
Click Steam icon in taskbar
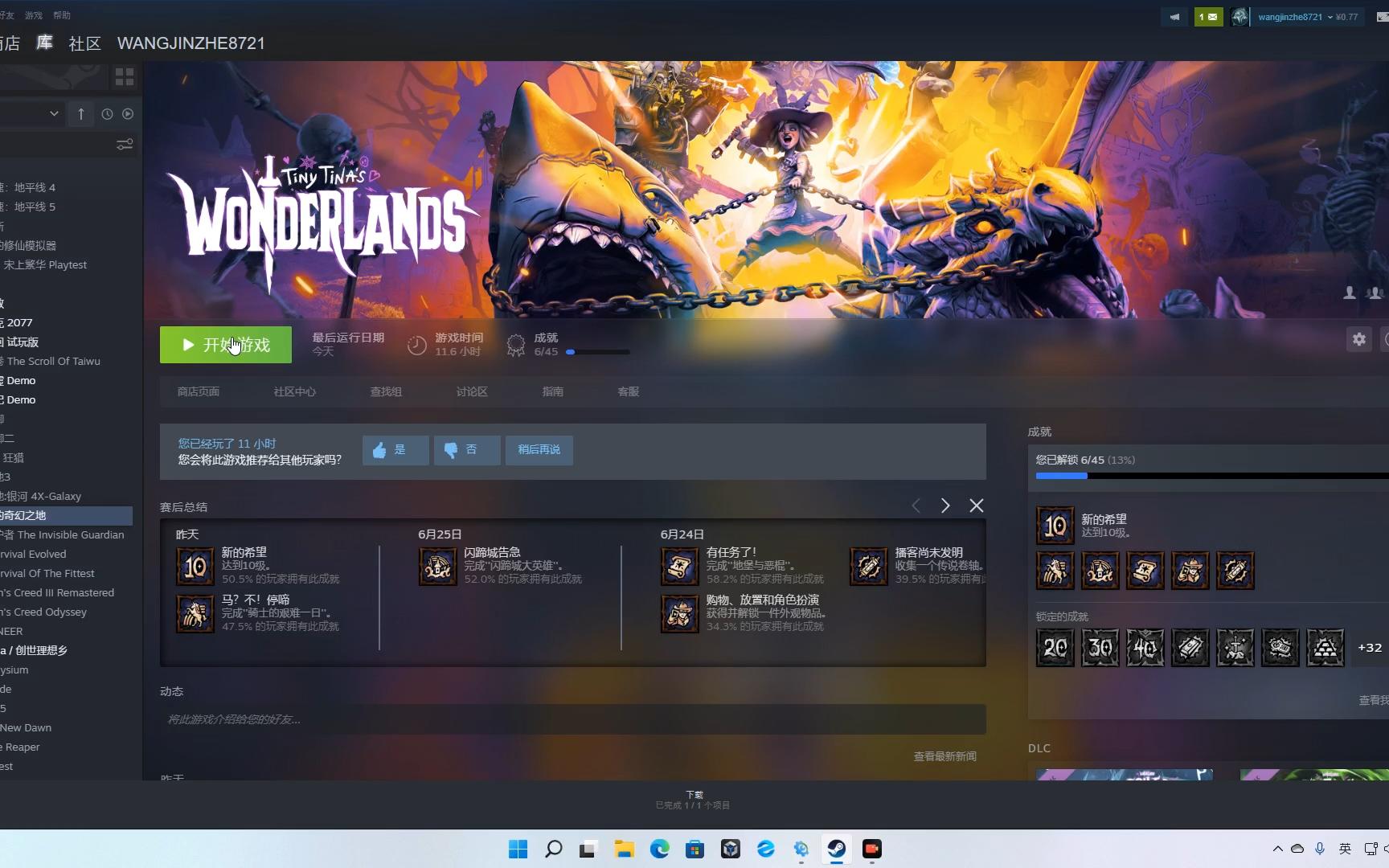pyautogui.click(x=837, y=849)
